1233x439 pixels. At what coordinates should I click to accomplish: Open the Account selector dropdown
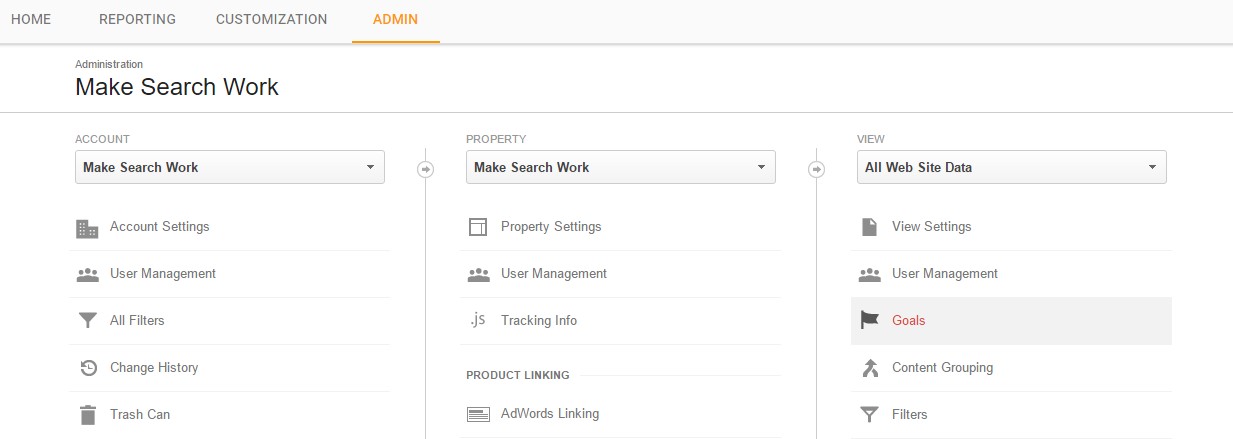click(x=230, y=167)
